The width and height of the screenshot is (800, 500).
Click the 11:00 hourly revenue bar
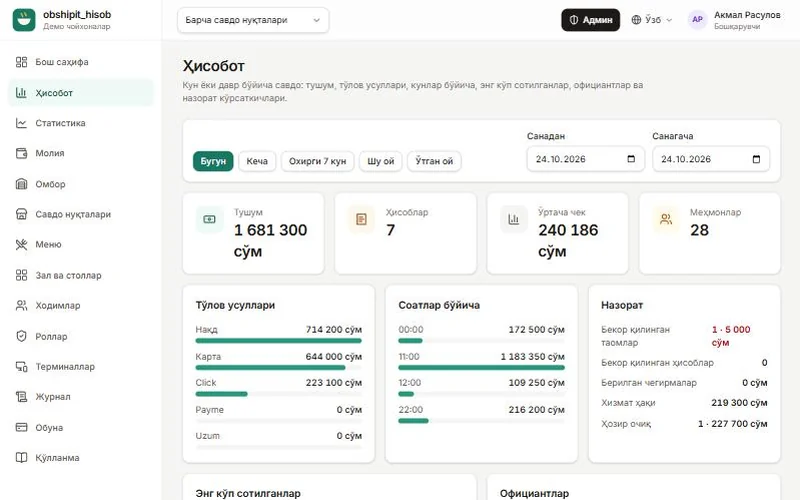(481, 367)
